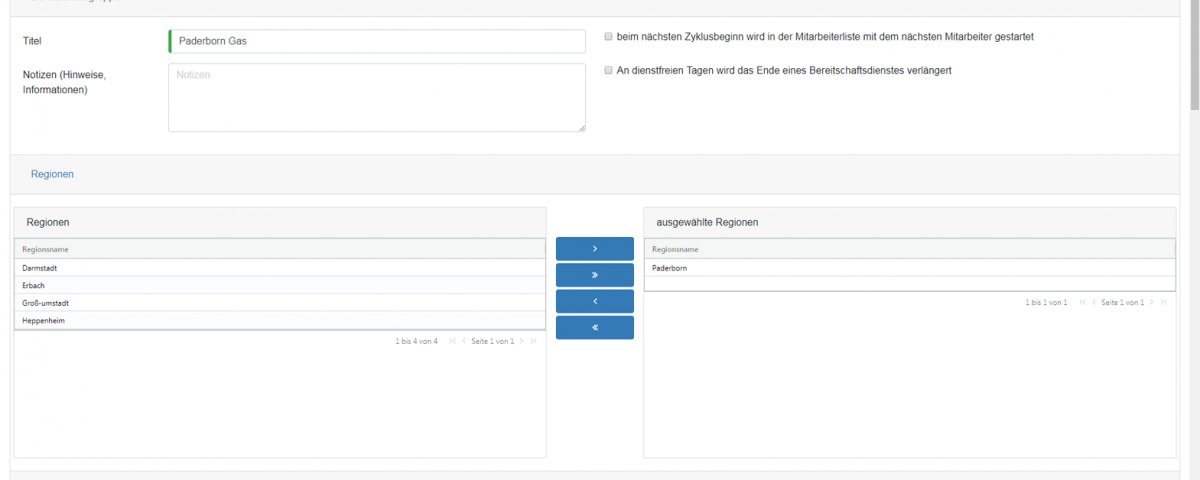Select Paderborn in ausgewählte Regionen
The width and height of the screenshot is (1200, 480).
click(909, 268)
